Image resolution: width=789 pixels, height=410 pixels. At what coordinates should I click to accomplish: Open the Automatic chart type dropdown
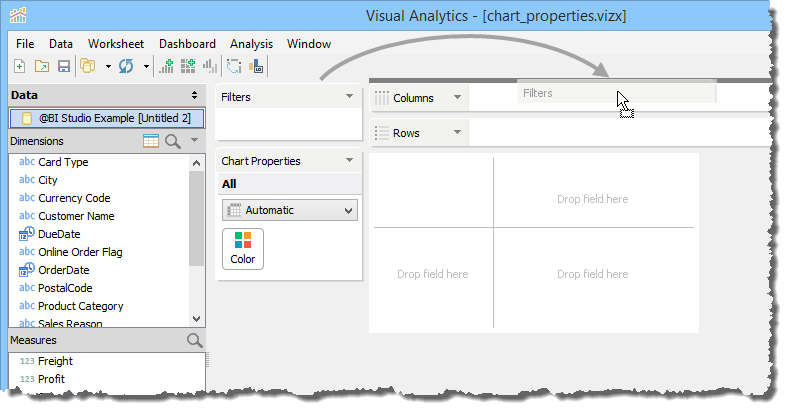(289, 210)
